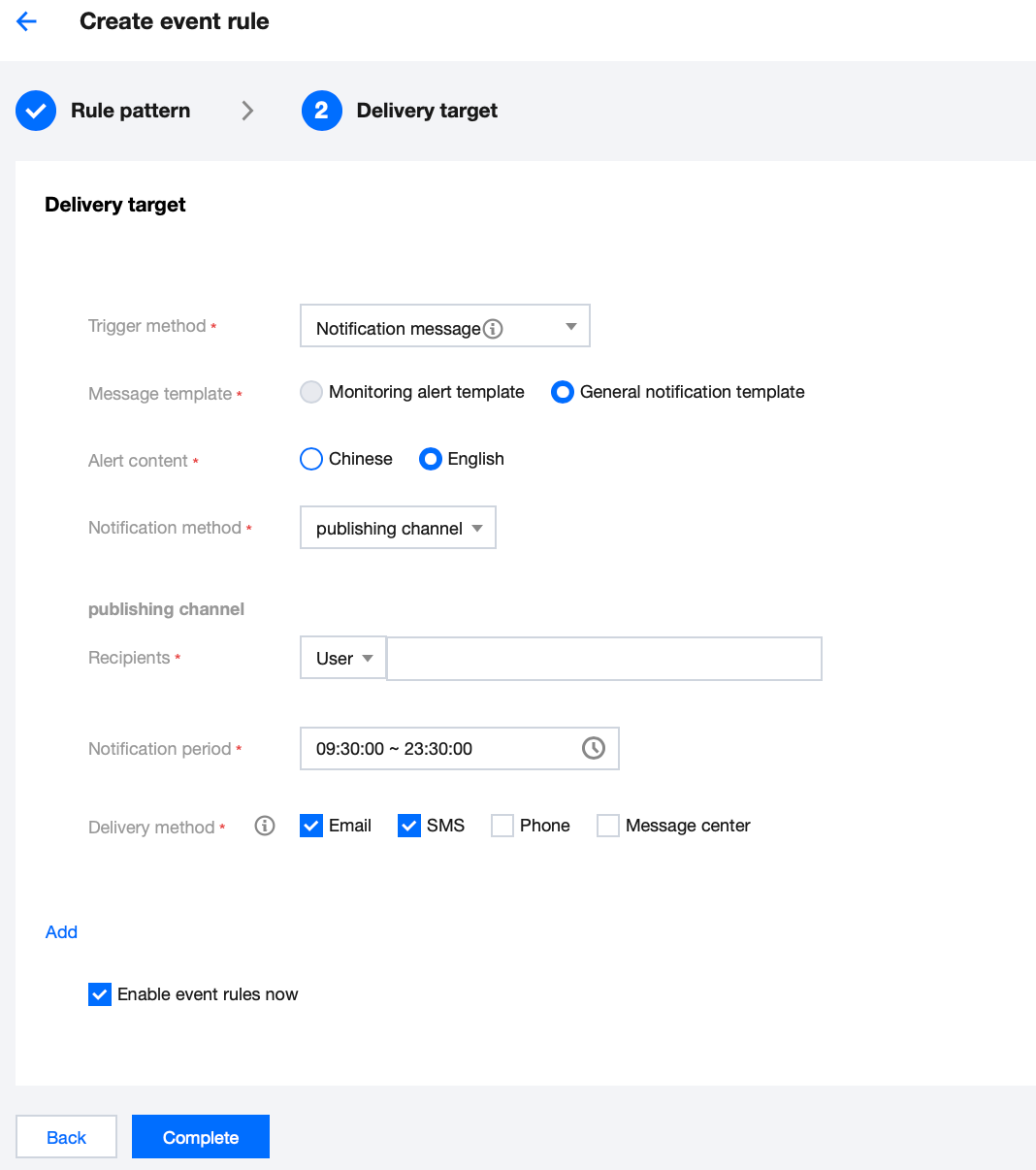Click the back arrow icon
The image size is (1036, 1170).
point(27,21)
